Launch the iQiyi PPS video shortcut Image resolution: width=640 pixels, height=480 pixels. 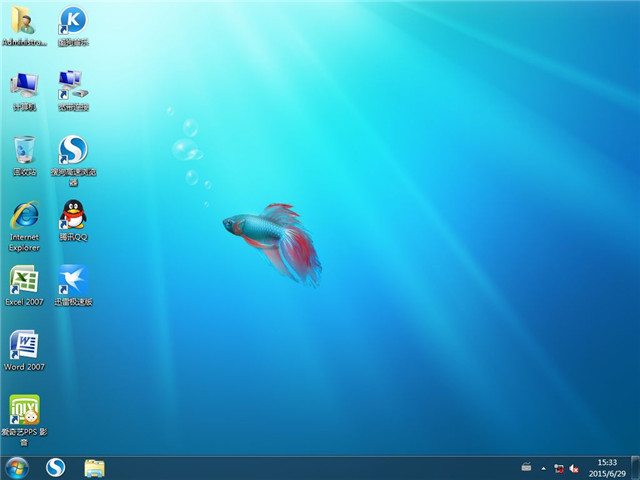24,420
